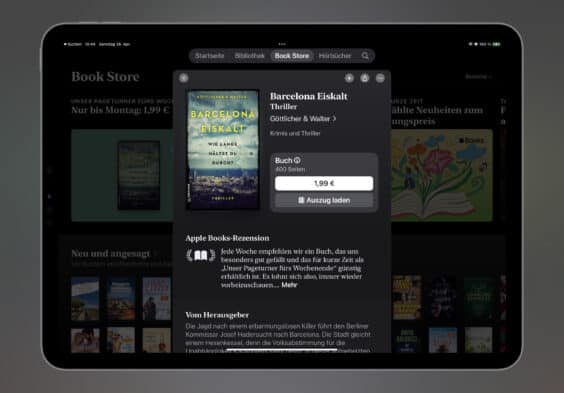Open author page Göttlicher & Walter

pos(303,119)
